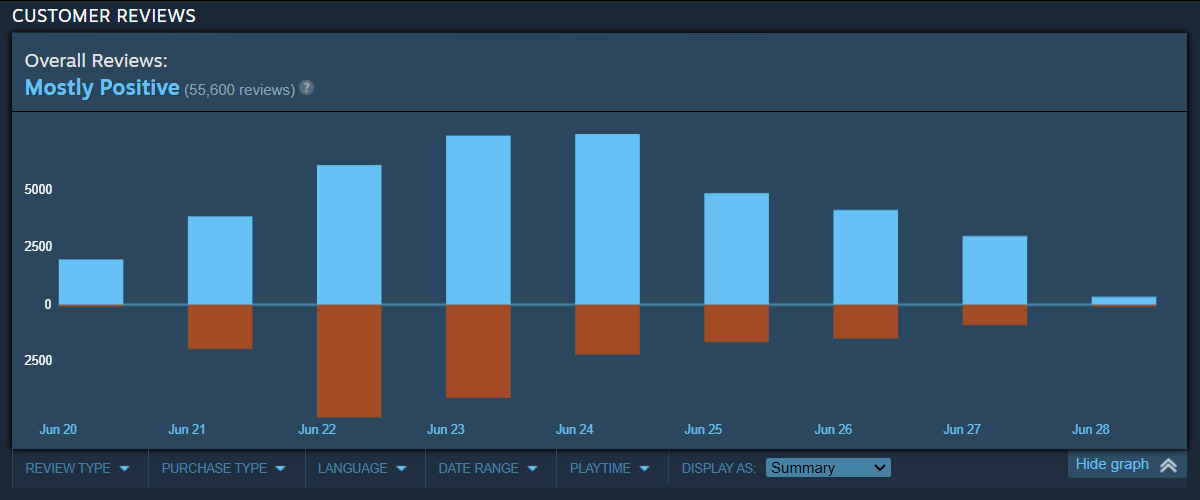Select the Jun 22 positive blue bar
The height and width of the screenshot is (500, 1200).
point(349,235)
